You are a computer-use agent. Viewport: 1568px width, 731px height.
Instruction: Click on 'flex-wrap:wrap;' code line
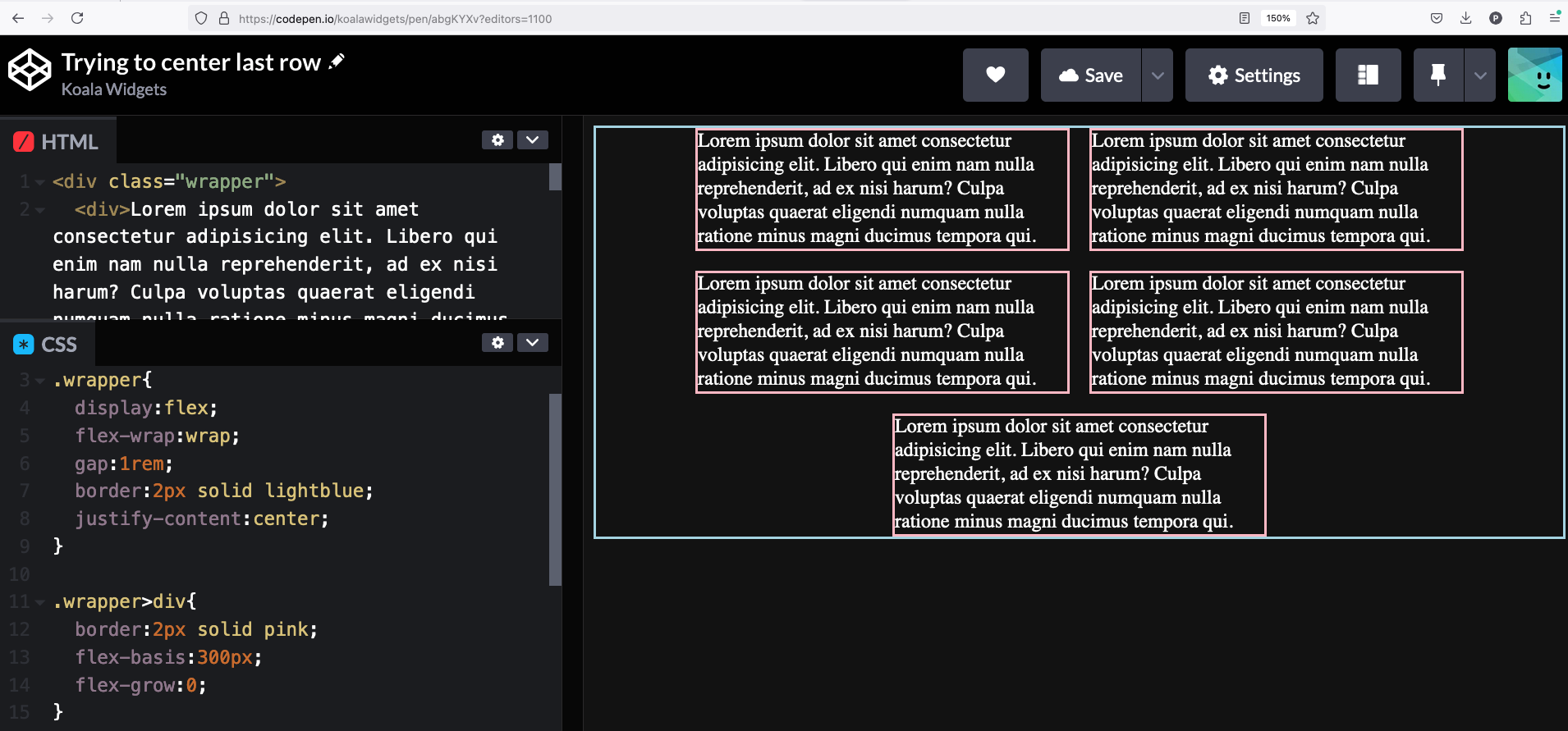pos(157,436)
